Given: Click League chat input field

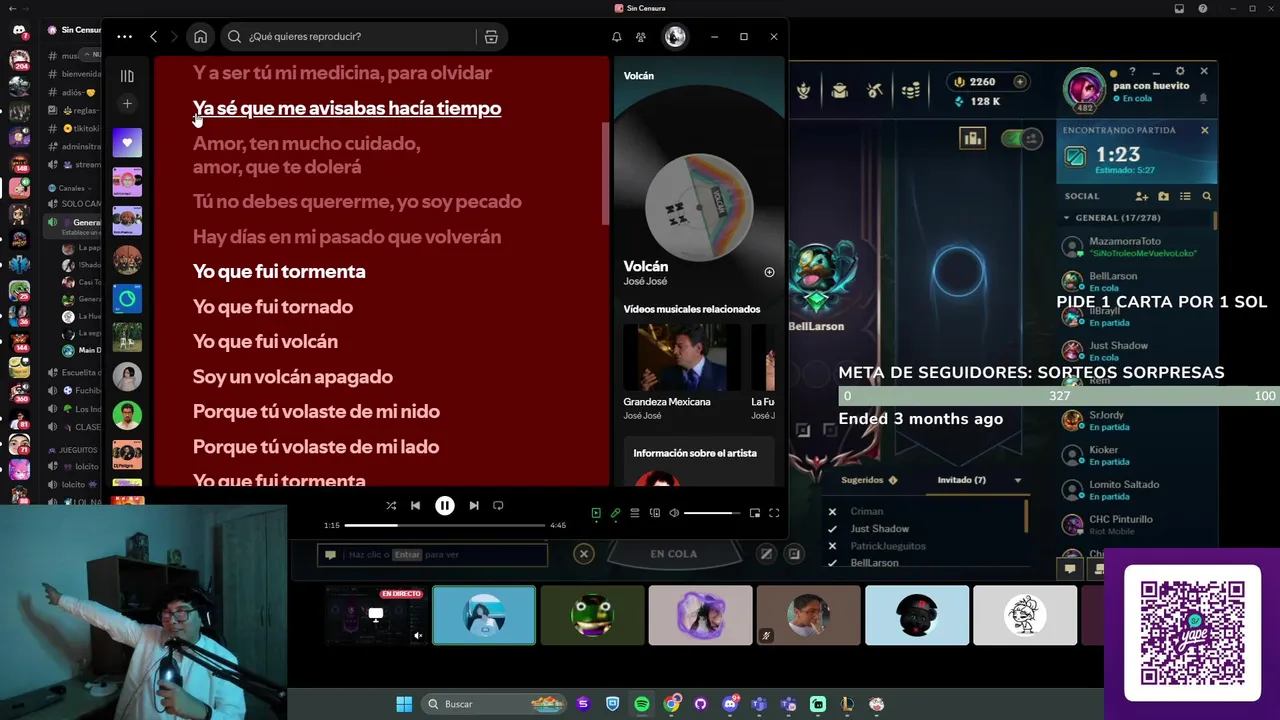Looking at the screenshot, I should coord(432,555).
